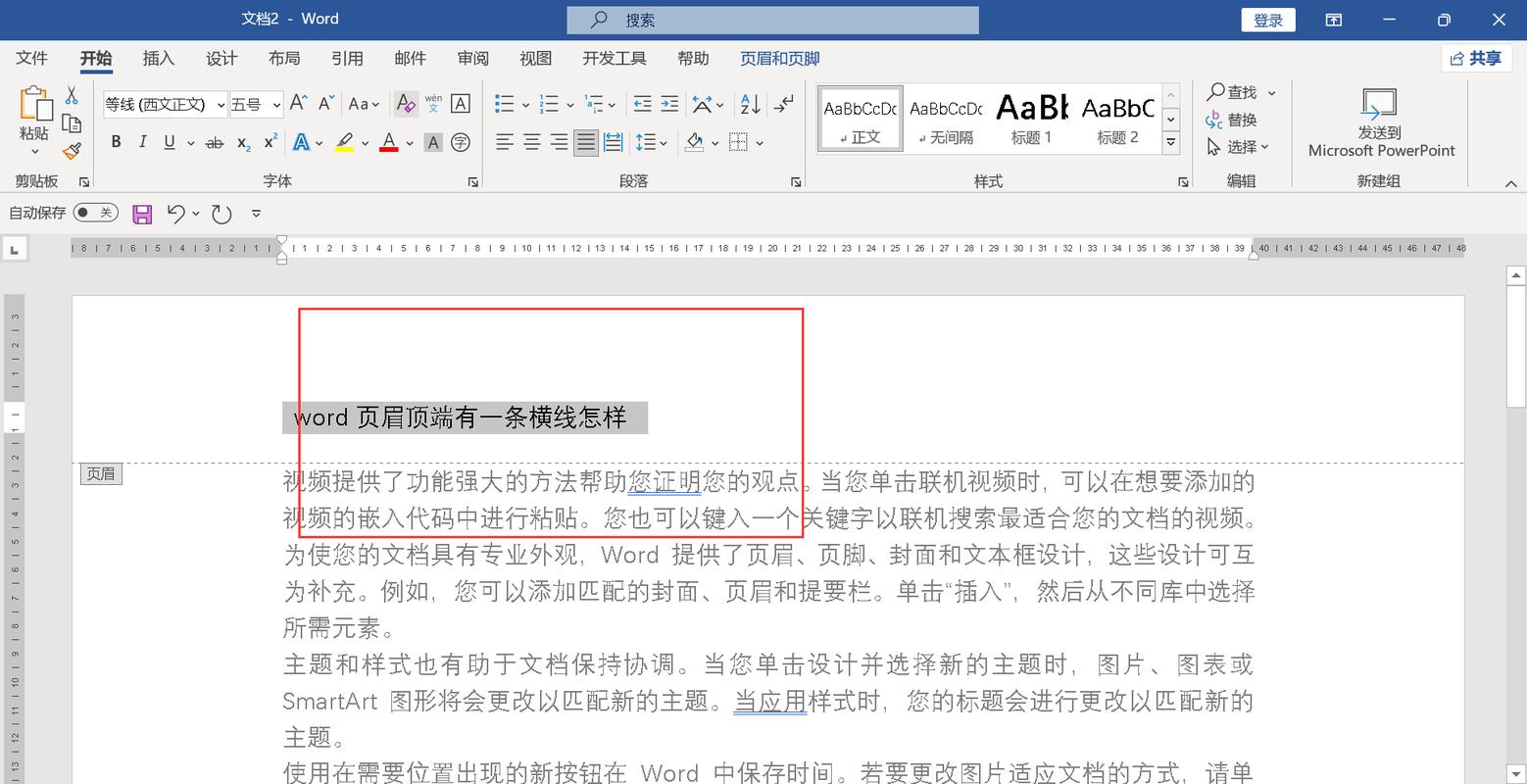This screenshot has width=1527, height=784.
Task: Click the Undo arrow in quick access toolbar
Action: (x=176, y=214)
